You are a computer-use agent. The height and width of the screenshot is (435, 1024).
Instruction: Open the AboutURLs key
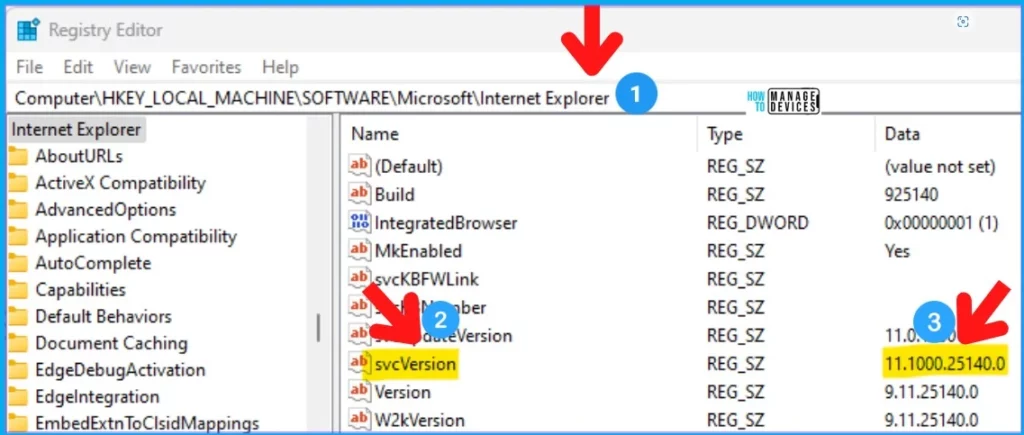79,157
